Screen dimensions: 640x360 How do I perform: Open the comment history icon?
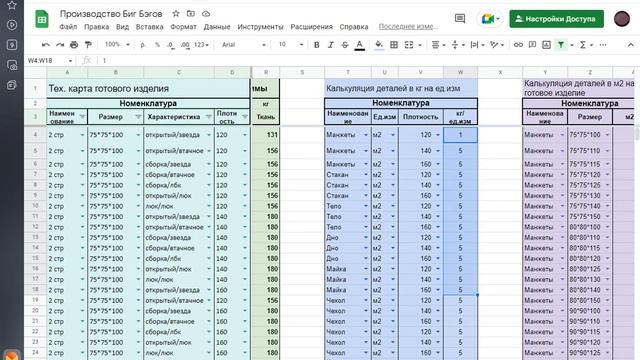click(460, 19)
